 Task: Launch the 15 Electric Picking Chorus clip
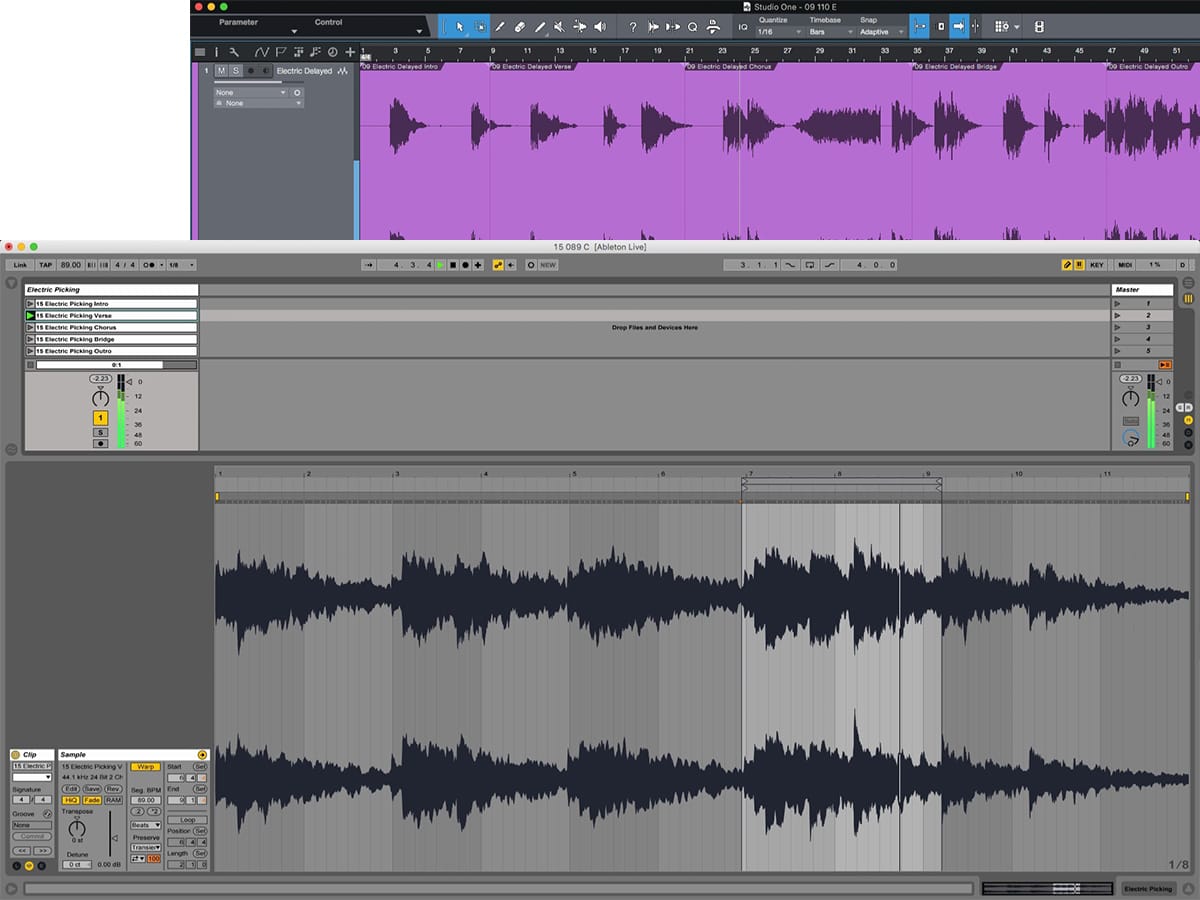click(30, 328)
